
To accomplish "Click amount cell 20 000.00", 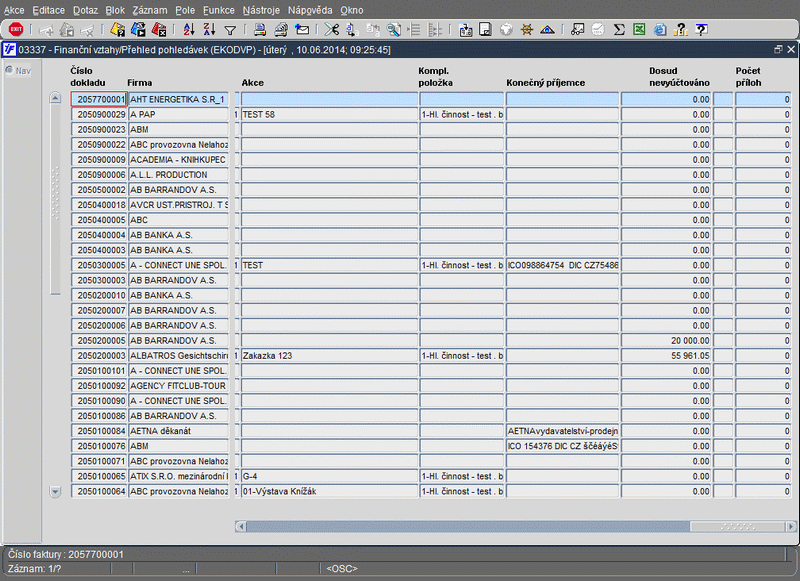I will pos(666,341).
